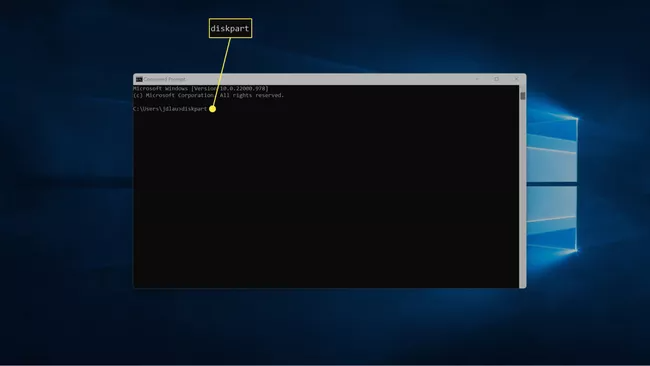650x366 pixels.
Task: Maximize the Command Prompt window
Action: [x=497, y=79]
